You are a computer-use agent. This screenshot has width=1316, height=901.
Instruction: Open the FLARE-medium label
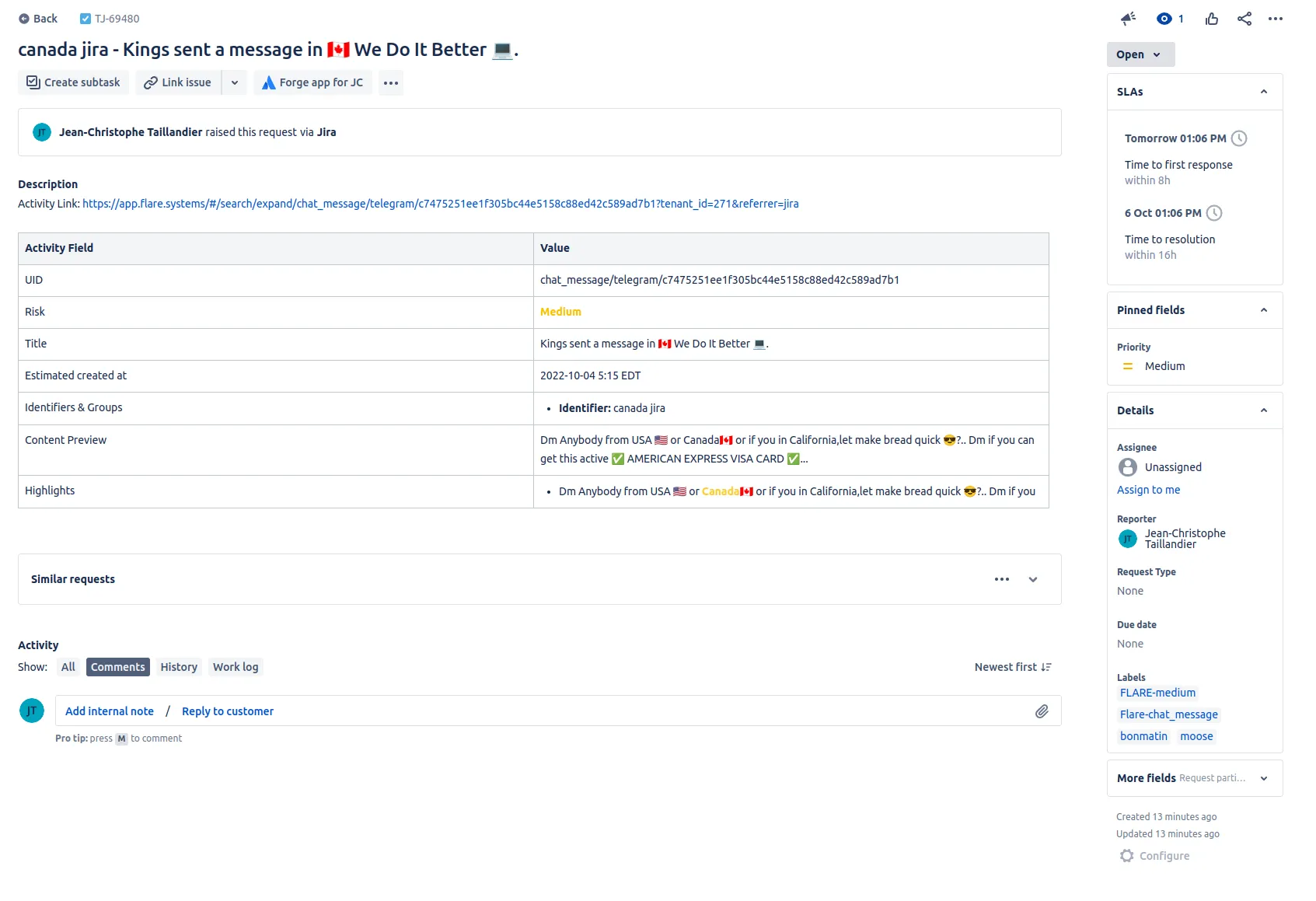1157,693
